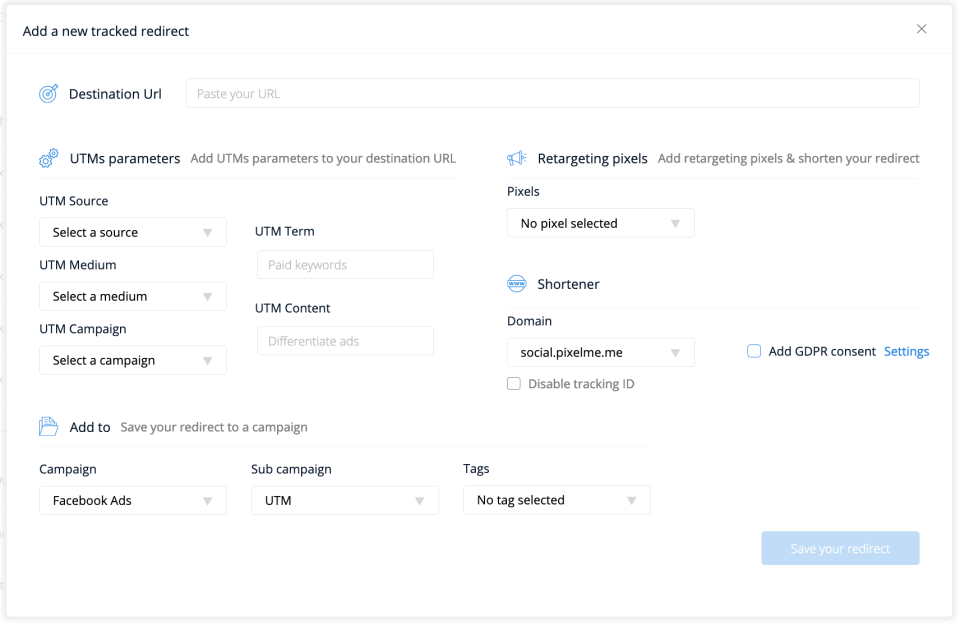The image size is (960, 625).
Task: Change the shortener Domain dropdown
Action: [600, 352]
